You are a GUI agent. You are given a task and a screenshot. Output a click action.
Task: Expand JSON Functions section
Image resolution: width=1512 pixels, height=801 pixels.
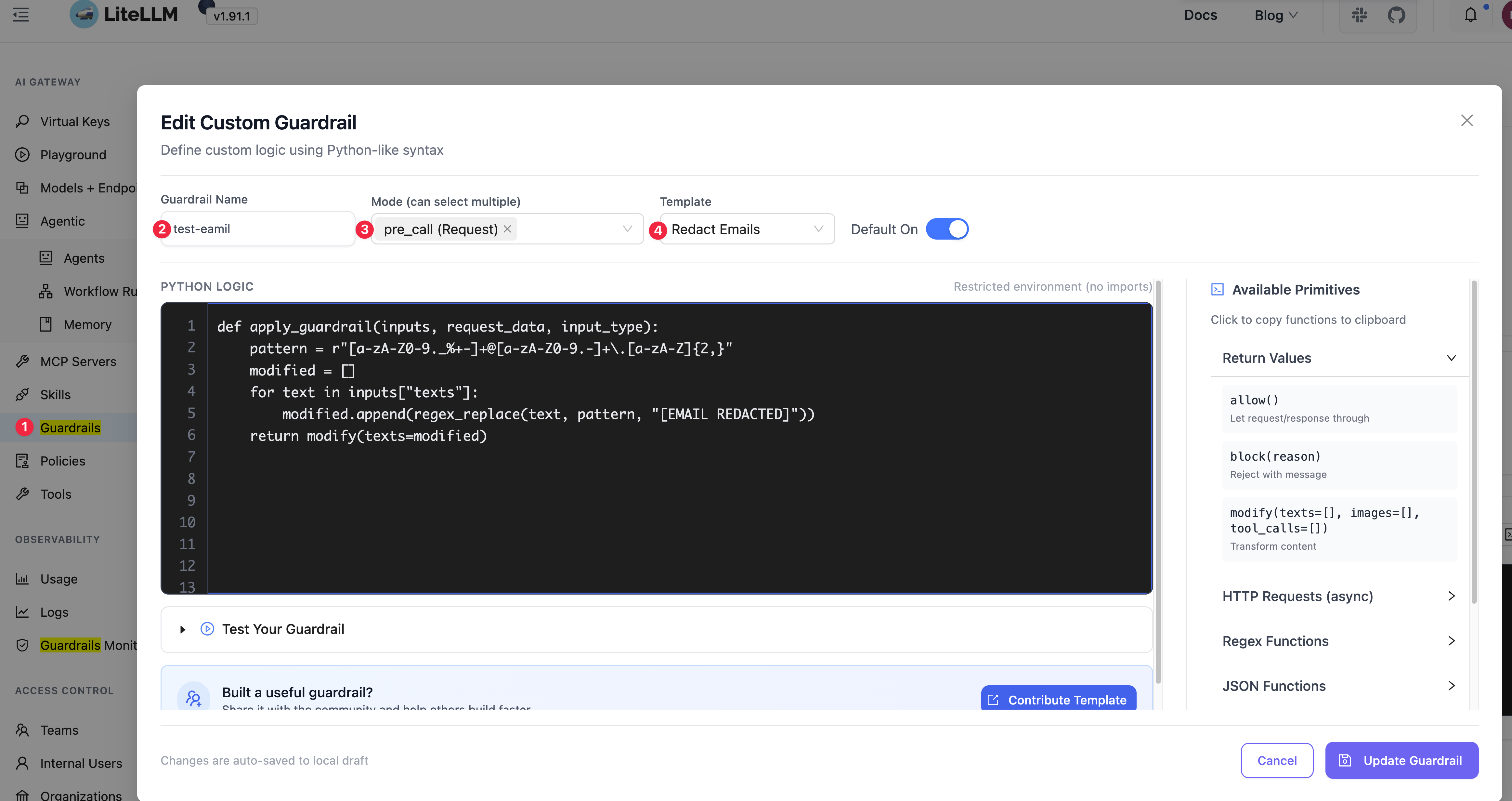coord(1339,686)
